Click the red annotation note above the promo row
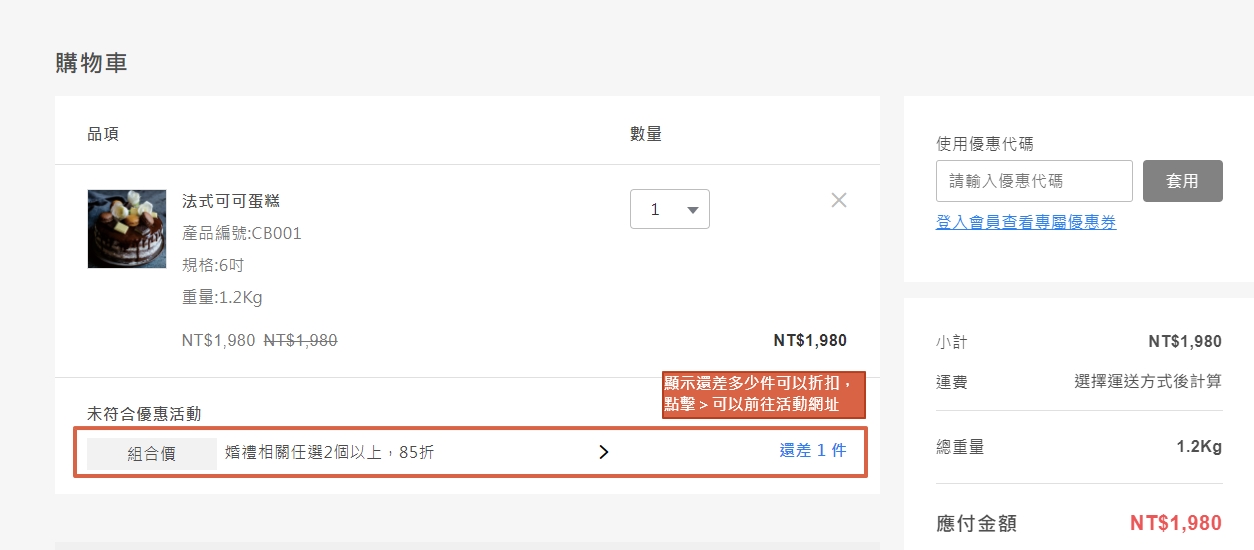The width and height of the screenshot is (1254, 550). coord(763,395)
